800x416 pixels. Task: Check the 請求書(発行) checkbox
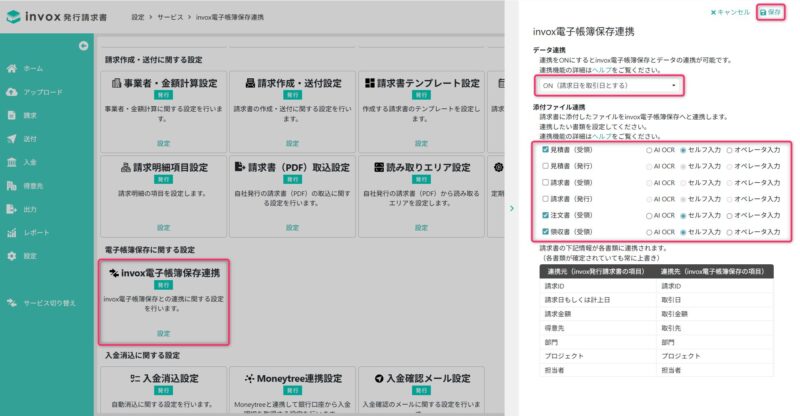[545, 199]
